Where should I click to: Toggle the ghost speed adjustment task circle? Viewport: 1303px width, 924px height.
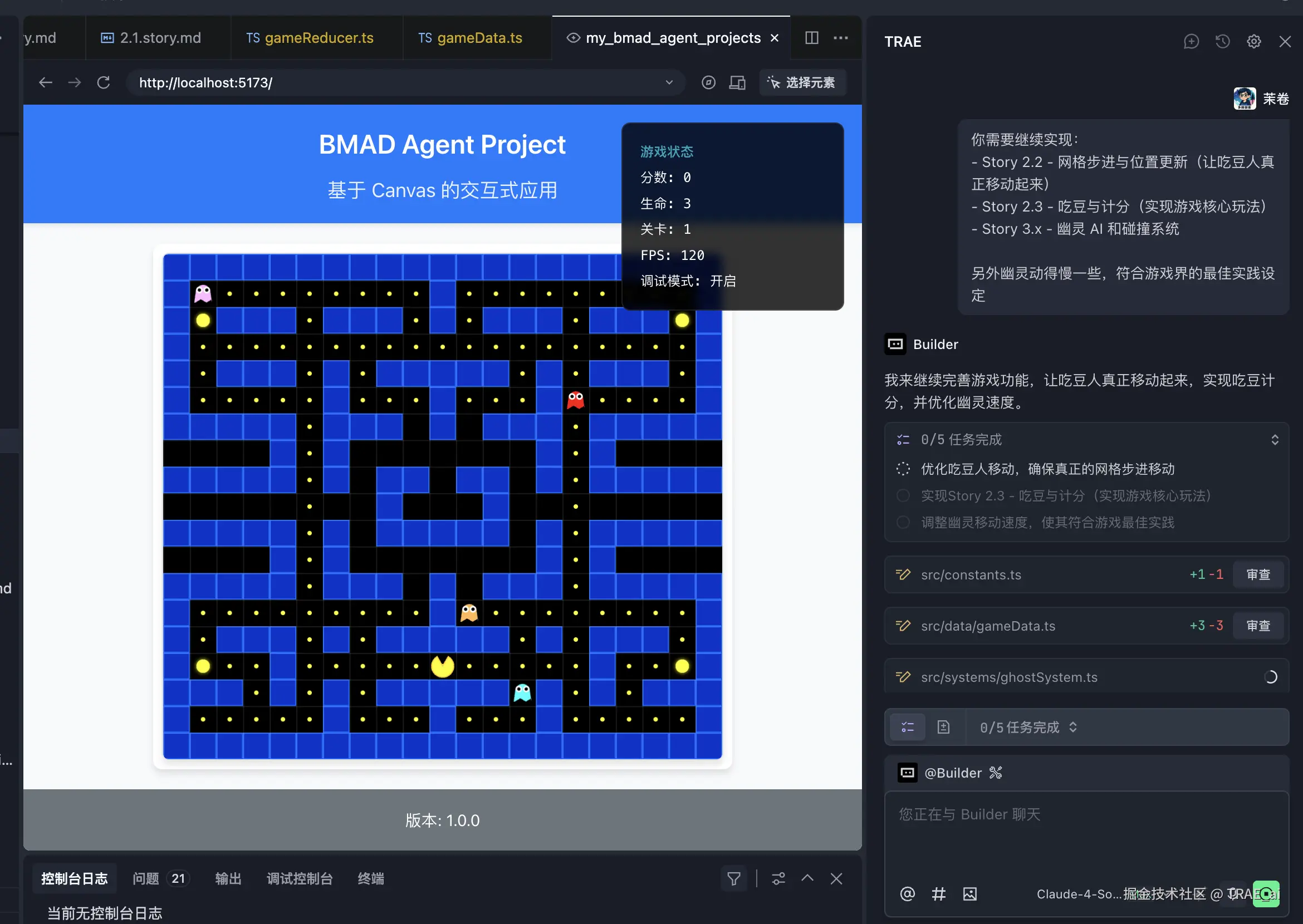tap(903, 522)
